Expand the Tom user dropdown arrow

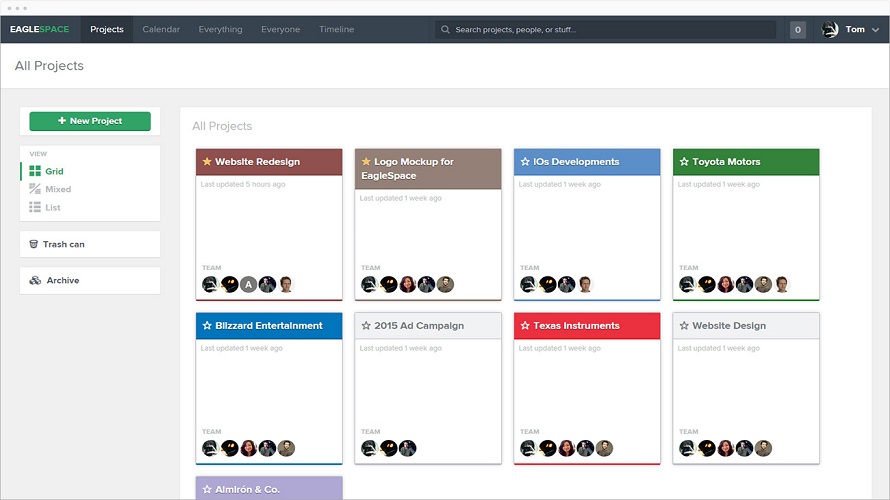(875, 30)
